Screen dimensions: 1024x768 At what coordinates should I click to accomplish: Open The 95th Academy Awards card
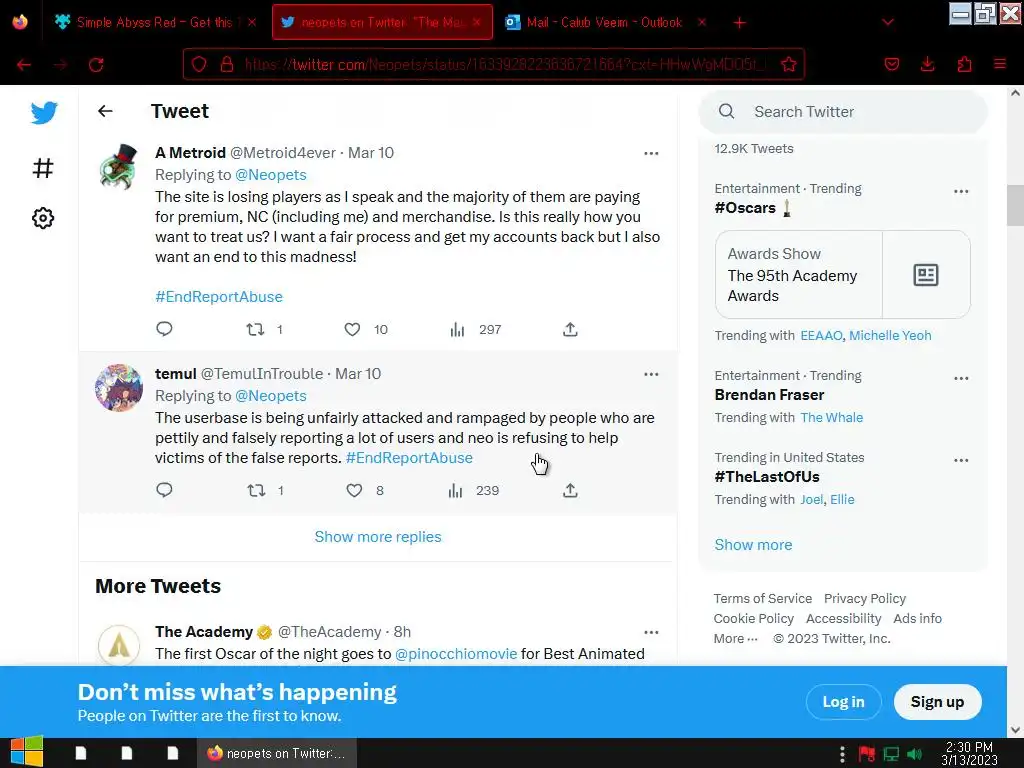pos(842,274)
